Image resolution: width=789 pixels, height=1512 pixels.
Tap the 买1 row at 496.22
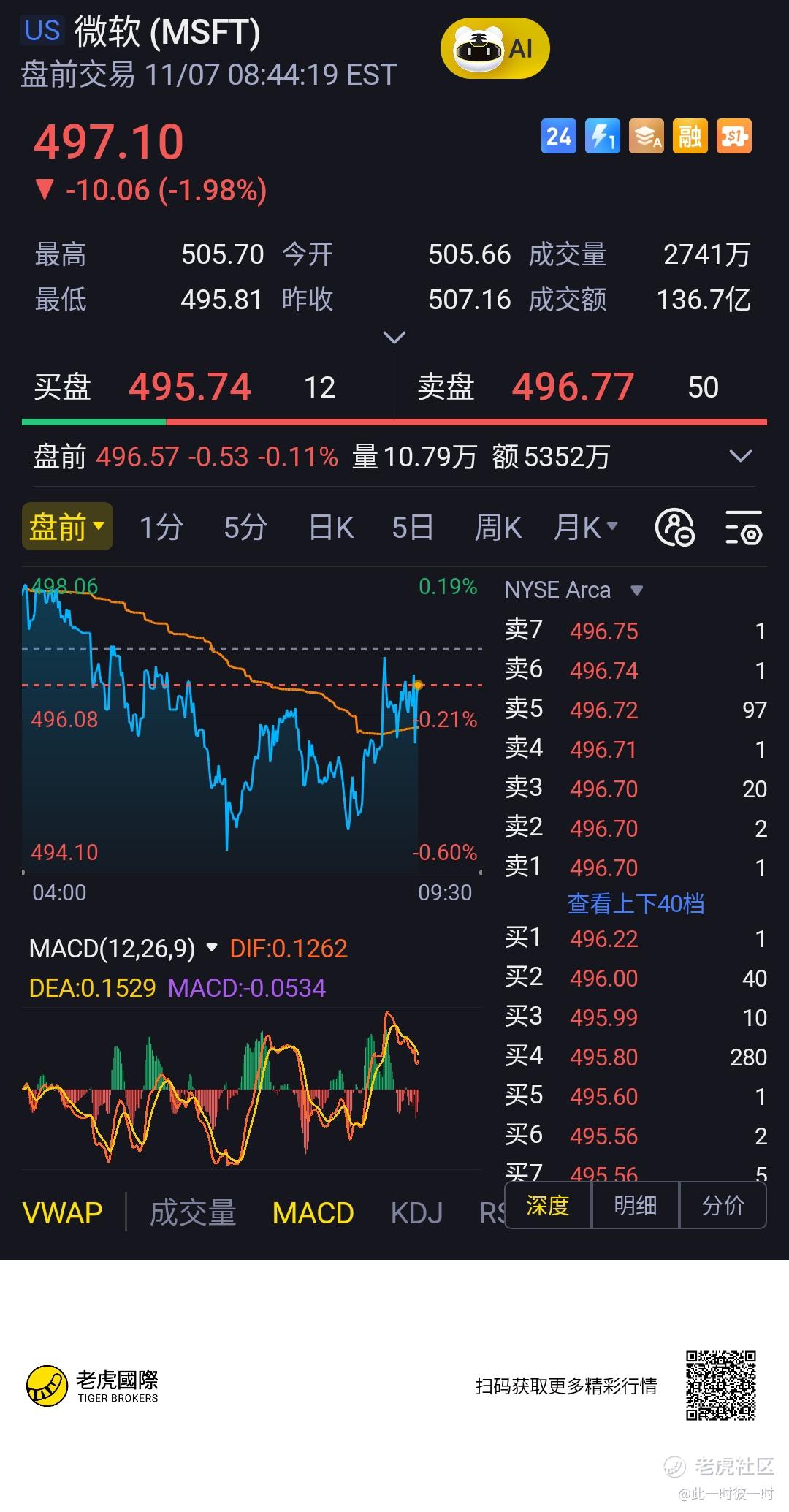(x=636, y=938)
